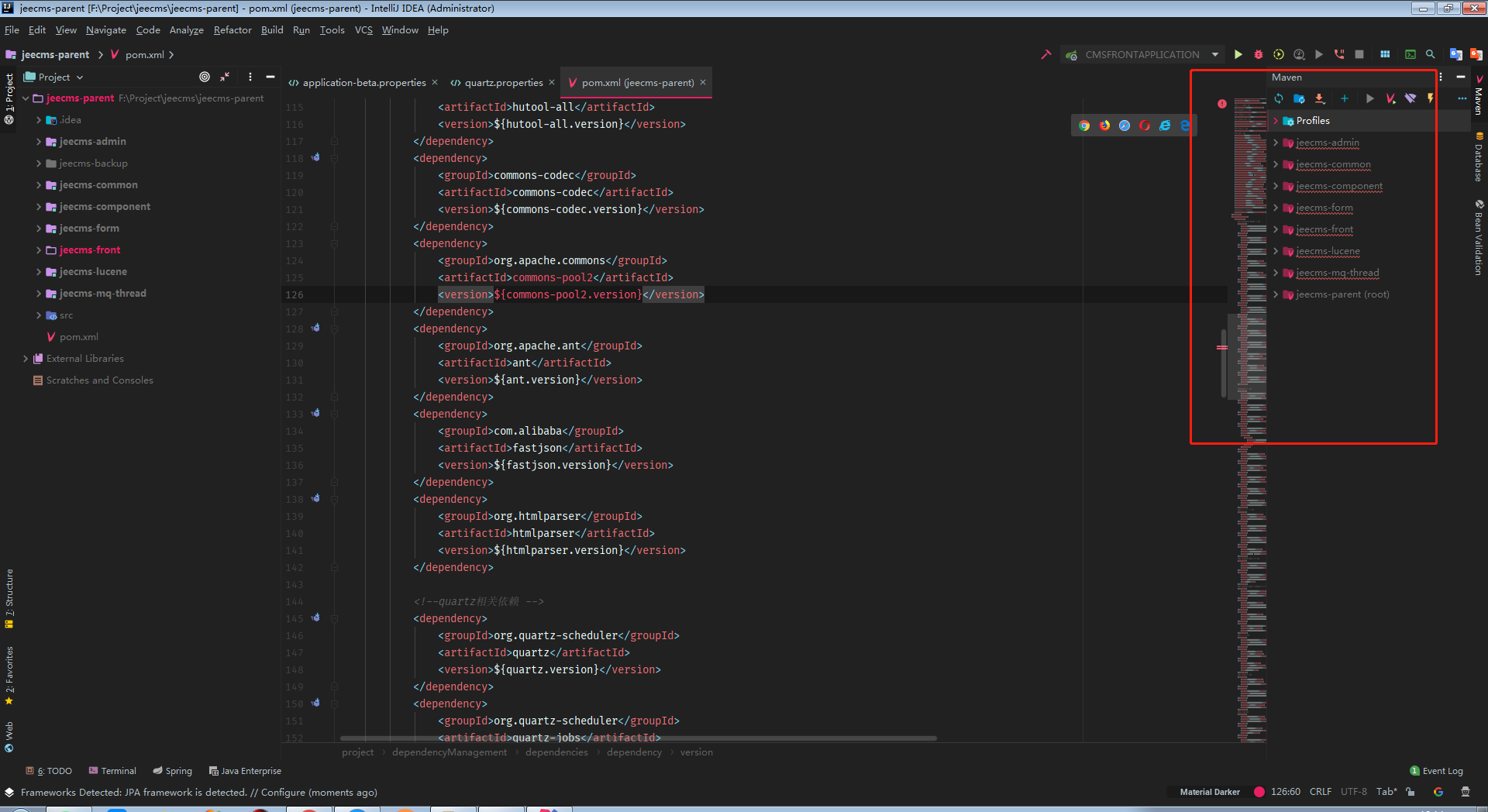Toggle Maven offline mode
This screenshot has width=1488, height=812.
click(1410, 98)
